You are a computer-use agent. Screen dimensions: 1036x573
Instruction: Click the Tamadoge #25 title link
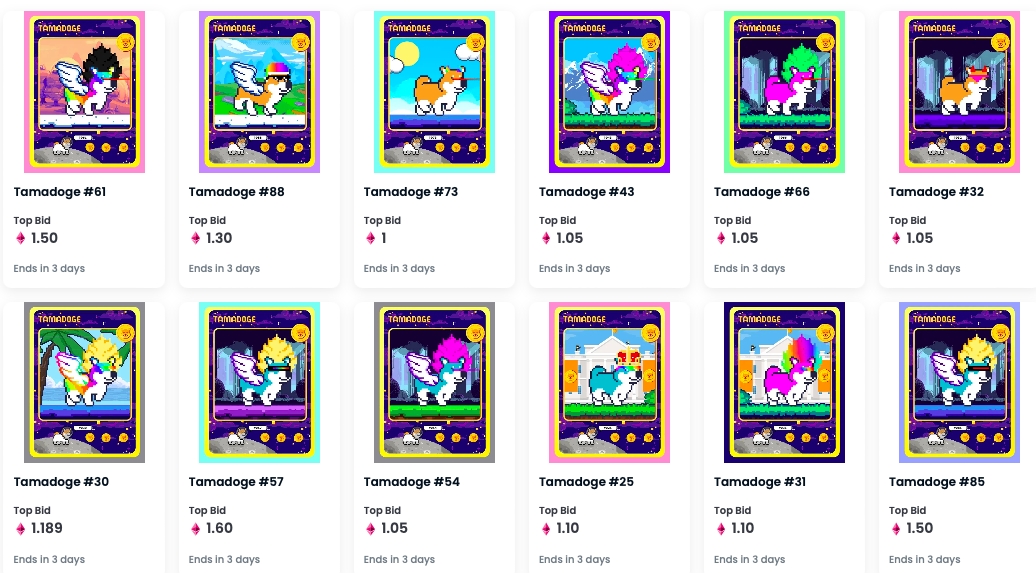(586, 482)
